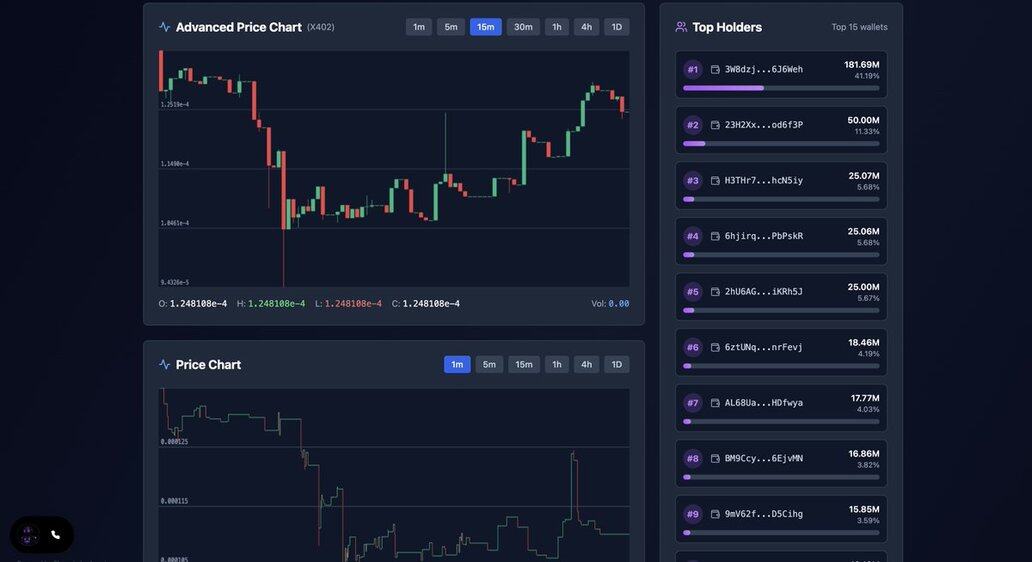Click the candlestick area of Advanced Price Chart
Viewport: 1032px width, 562px height.
[394, 170]
